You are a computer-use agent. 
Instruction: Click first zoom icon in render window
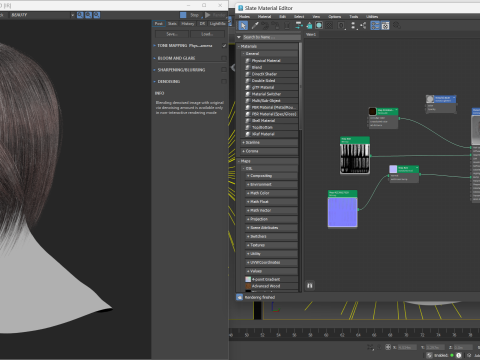click(x=80, y=15)
